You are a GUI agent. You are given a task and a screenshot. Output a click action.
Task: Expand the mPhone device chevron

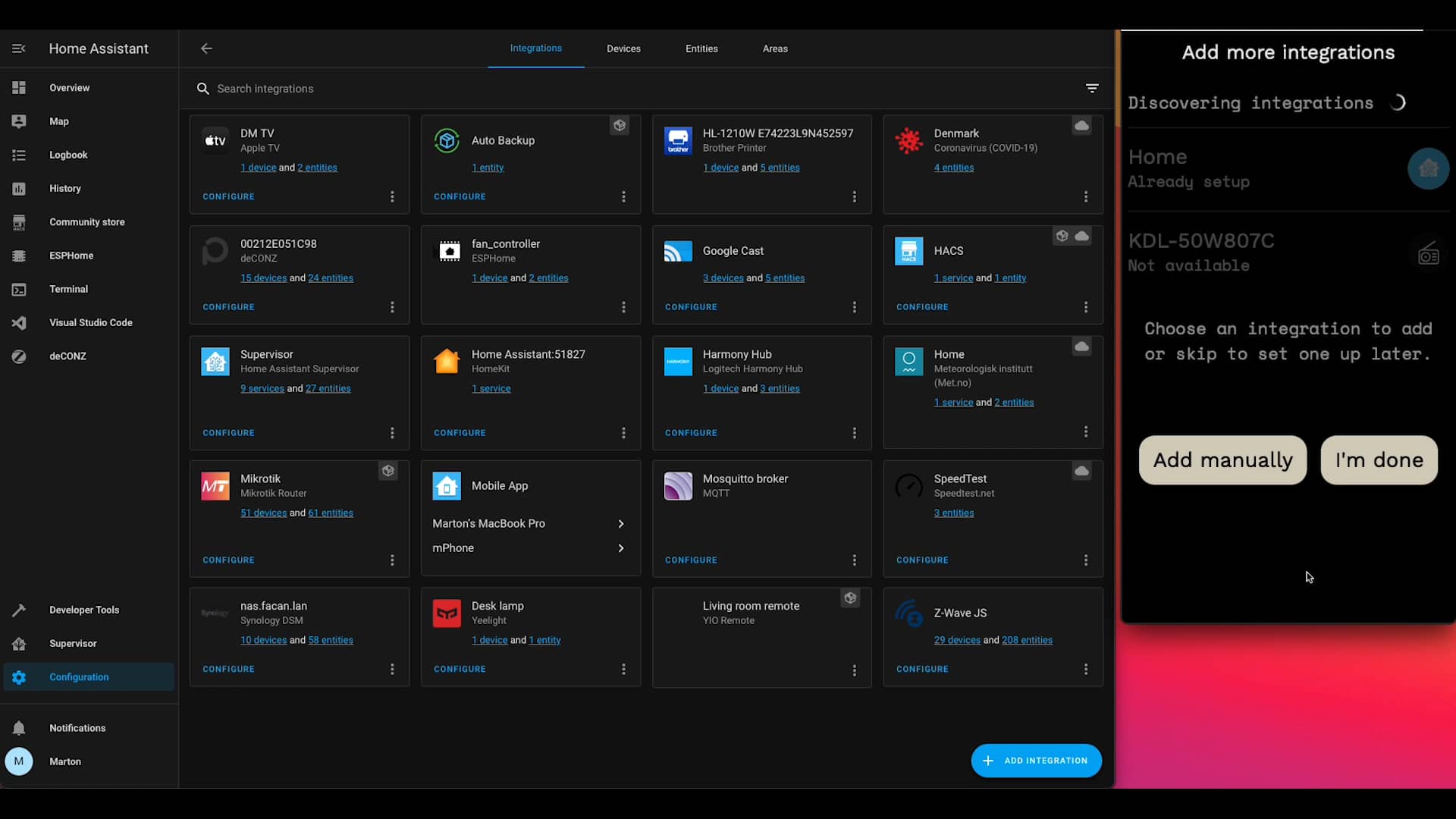pyautogui.click(x=621, y=548)
